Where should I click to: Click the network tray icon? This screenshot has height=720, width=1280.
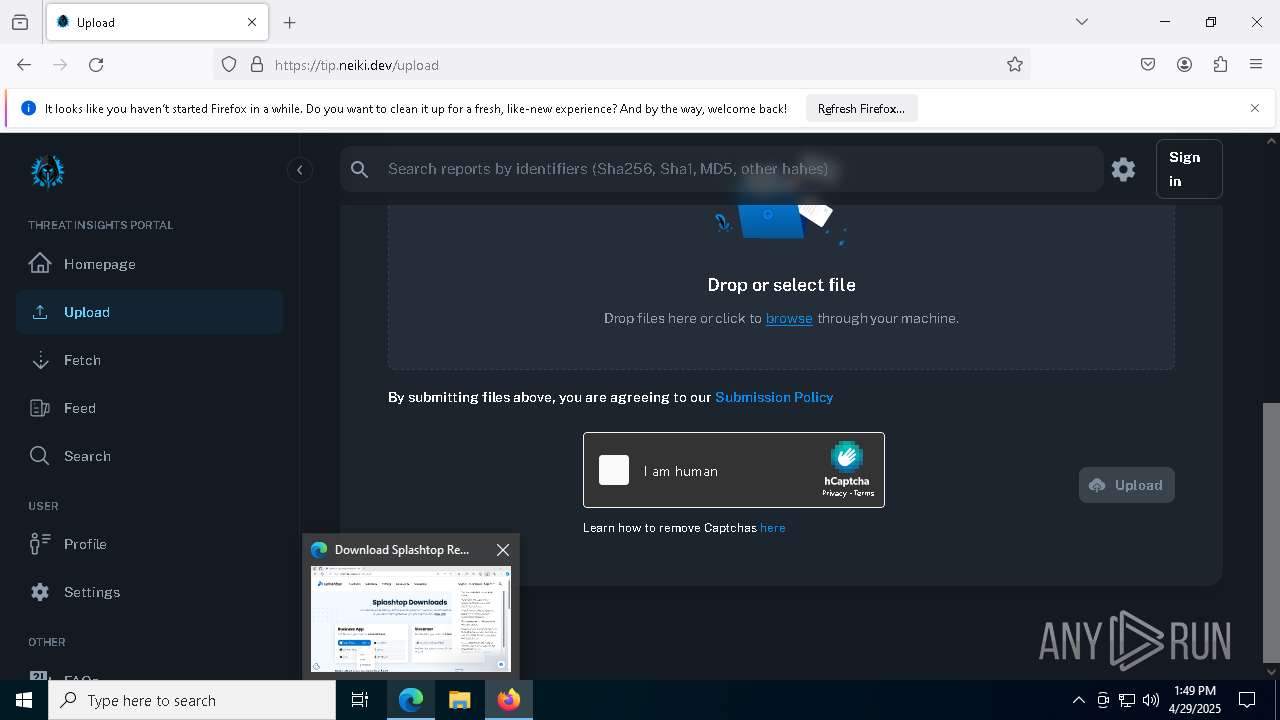pyautogui.click(x=1127, y=700)
